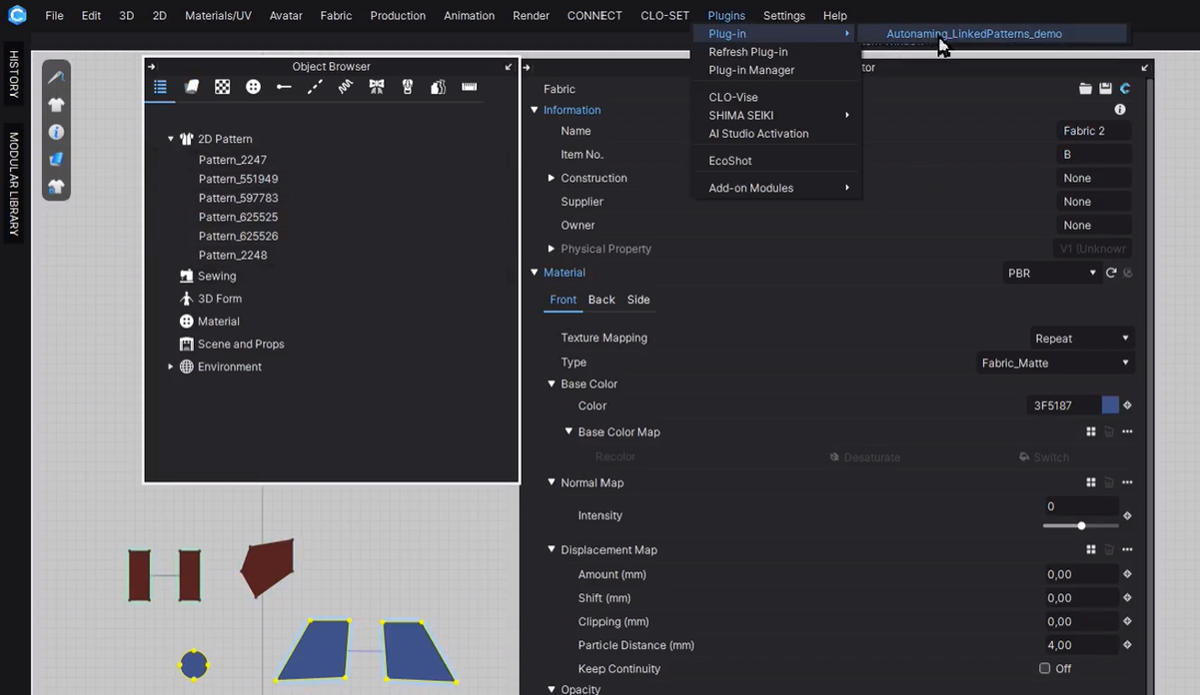Viewport: 1200px width, 695px height.
Task: Select the Scene list tab in Object Browser
Action: pos(160,87)
